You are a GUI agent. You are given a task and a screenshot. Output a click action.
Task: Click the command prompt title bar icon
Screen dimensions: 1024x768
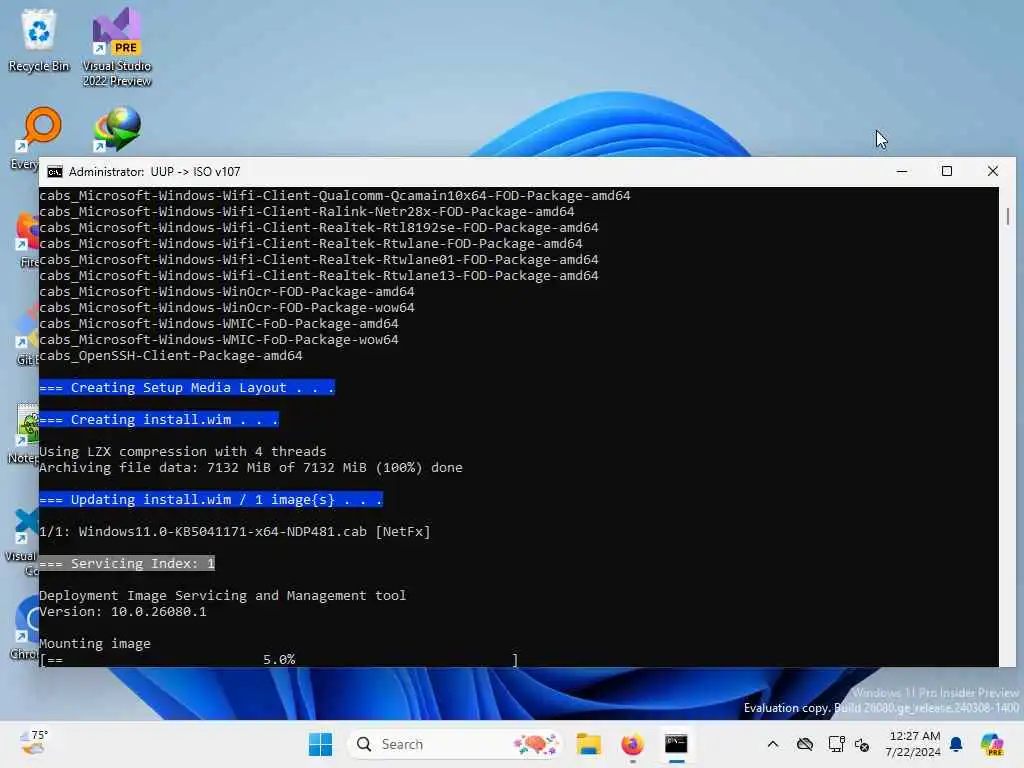pyautogui.click(x=55, y=172)
